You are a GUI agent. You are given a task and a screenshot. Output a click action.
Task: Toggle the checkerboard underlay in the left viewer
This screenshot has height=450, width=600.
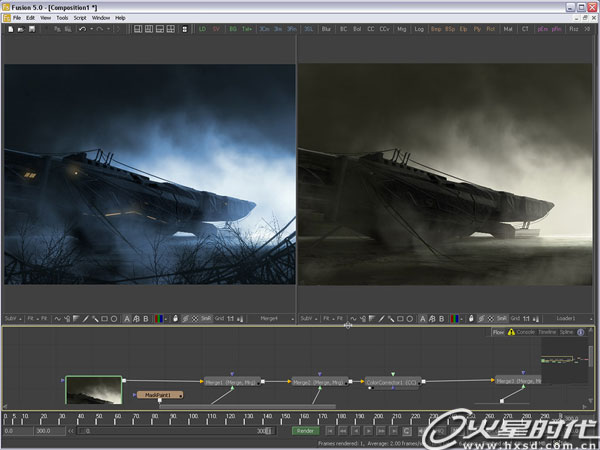click(195, 318)
